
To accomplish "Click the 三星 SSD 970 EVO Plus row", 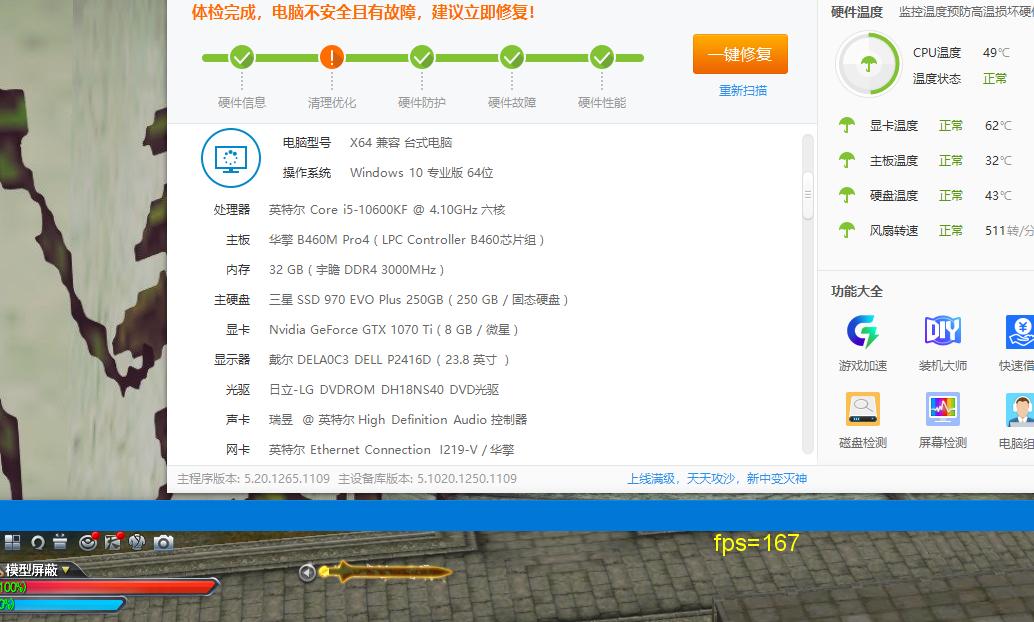I will pyautogui.click(x=391, y=299).
